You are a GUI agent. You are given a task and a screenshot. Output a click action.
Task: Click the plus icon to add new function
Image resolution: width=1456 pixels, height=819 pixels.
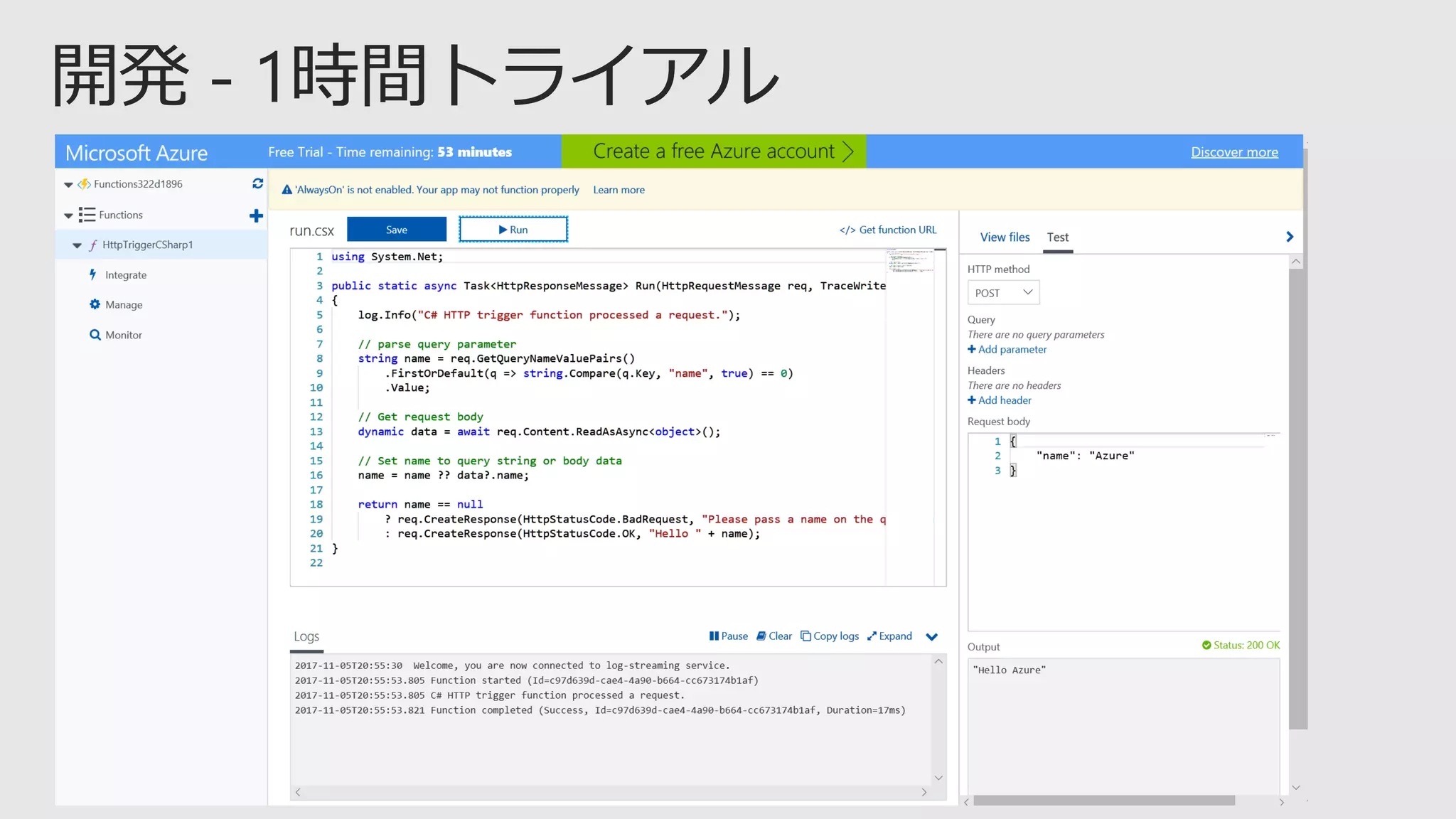pyautogui.click(x=256, y=215)
